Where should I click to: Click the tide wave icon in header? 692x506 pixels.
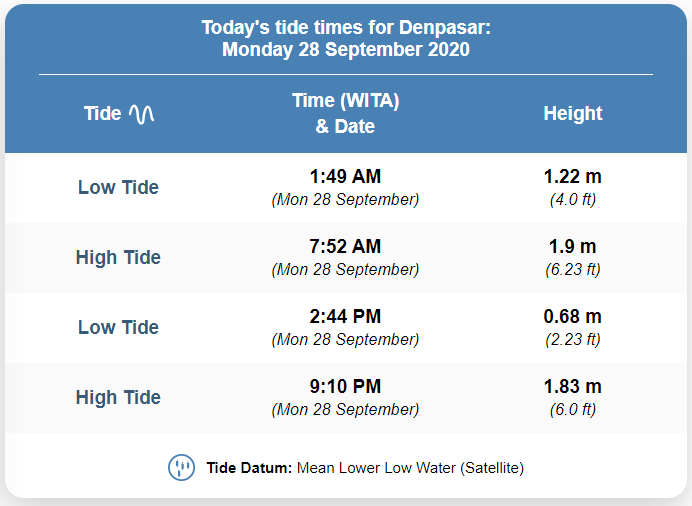click(141, 114)
